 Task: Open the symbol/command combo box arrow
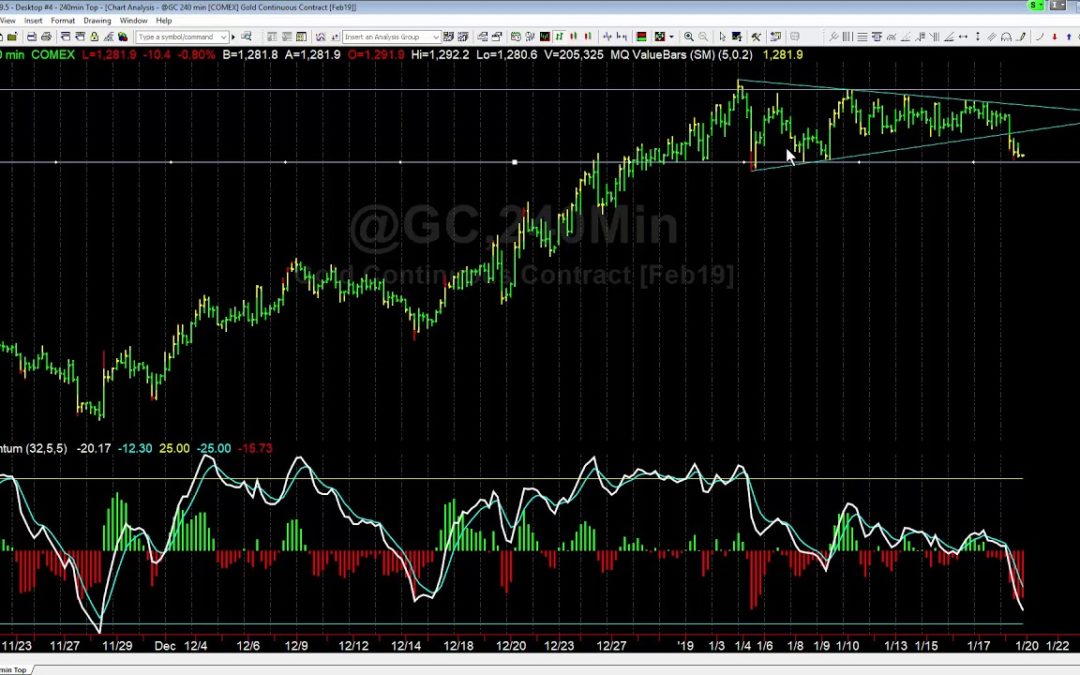224,37
